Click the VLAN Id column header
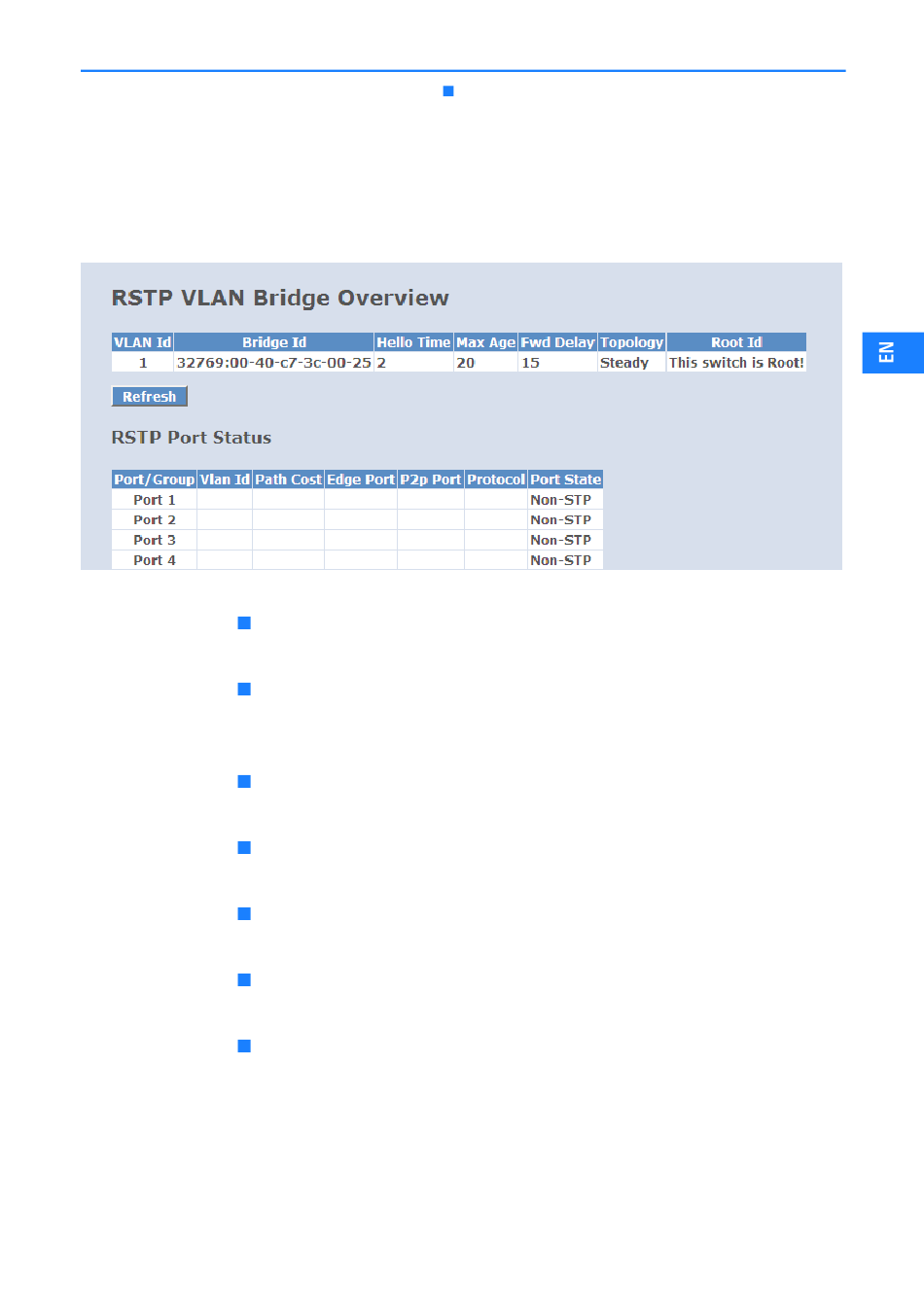Screen dimensions: 924x1314 click(x=143, y=342)
